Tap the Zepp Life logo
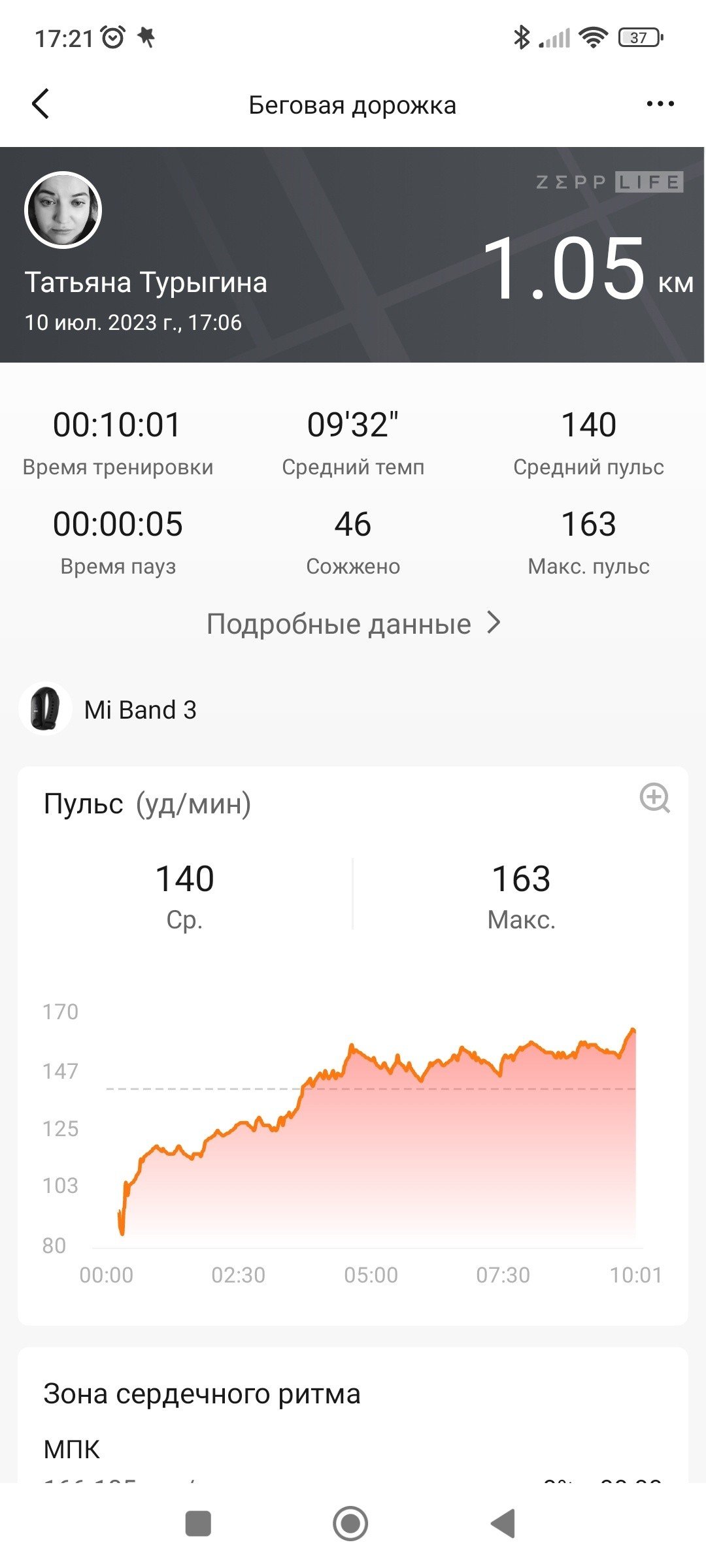The width and height of the screenshot is (706, 1568). point(609,182)
